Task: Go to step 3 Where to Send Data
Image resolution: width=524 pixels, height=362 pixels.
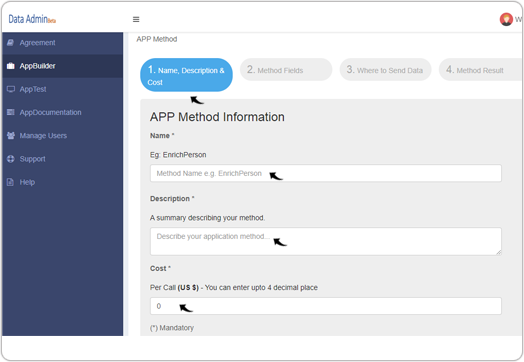Action: [385, 70]
